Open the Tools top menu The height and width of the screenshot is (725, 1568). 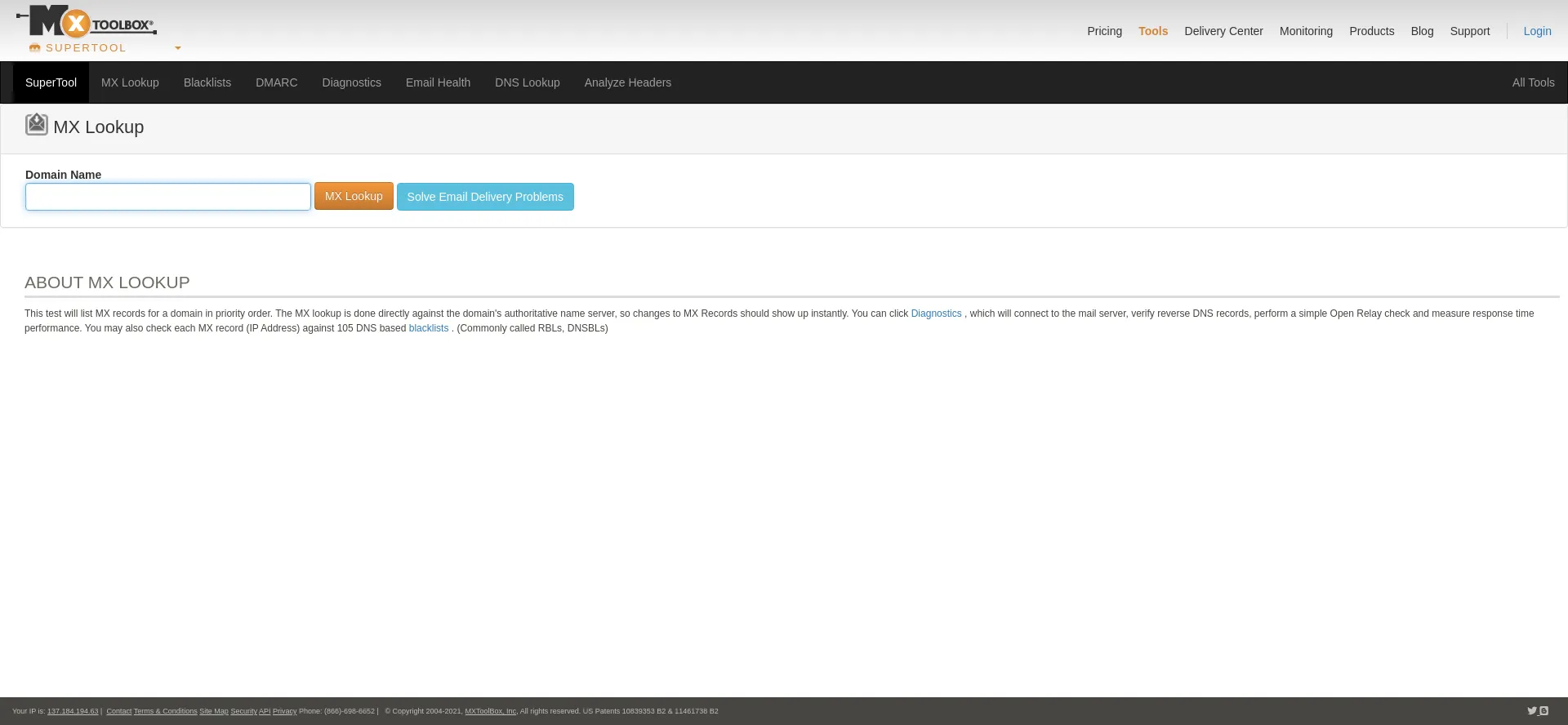(x=1153, y=31)
